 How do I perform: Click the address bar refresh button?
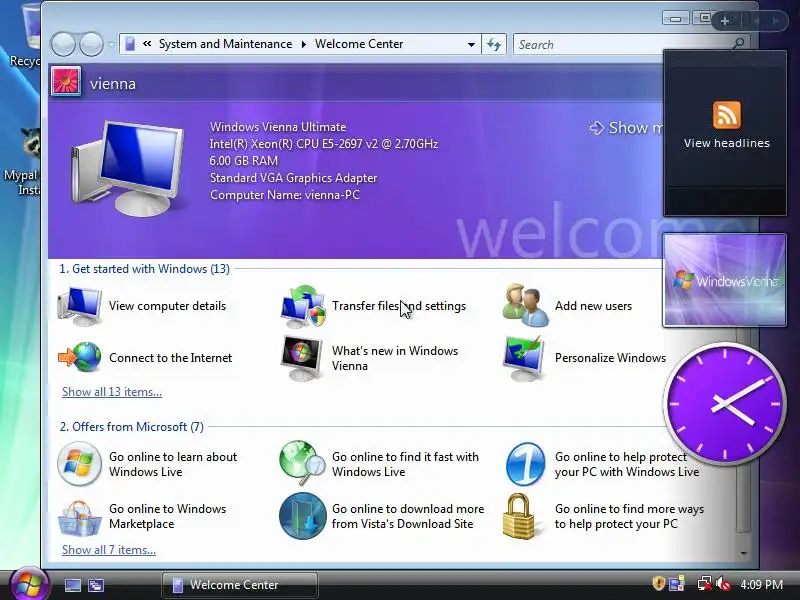pyautogui.click(x=494, y=44)
